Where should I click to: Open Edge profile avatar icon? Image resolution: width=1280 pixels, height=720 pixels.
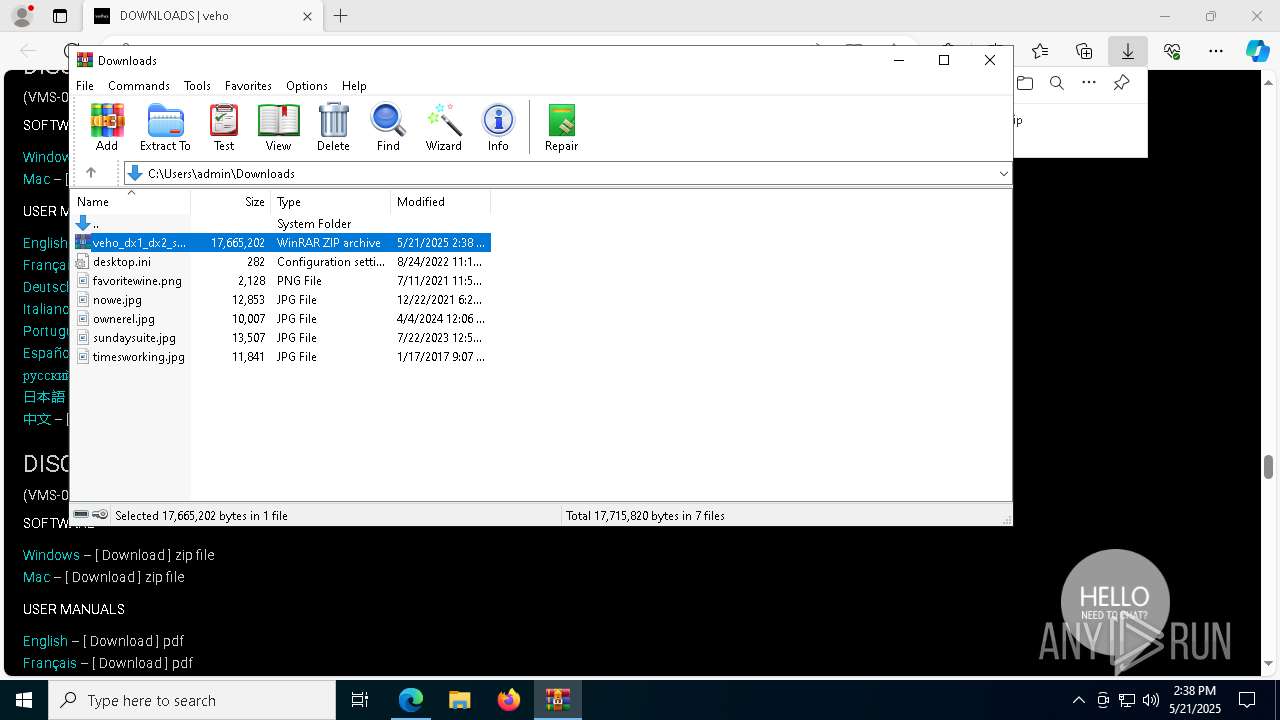(x=22, y=16)
